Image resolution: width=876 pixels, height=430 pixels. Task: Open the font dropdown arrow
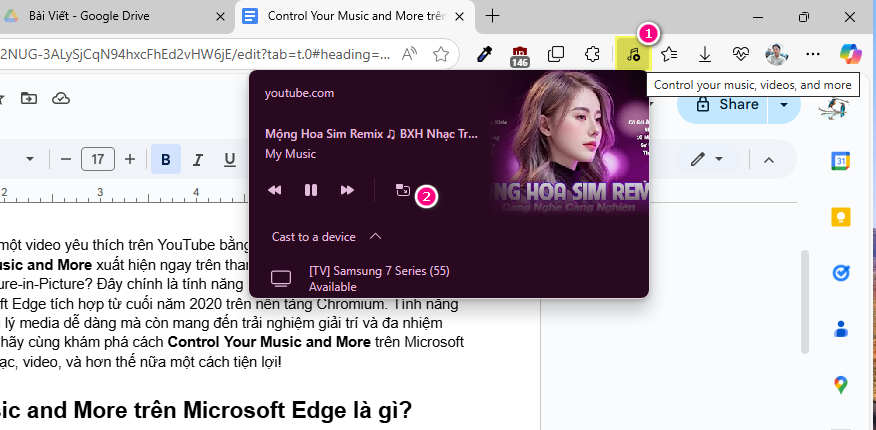pyautogui.click(x=30, y=160)
